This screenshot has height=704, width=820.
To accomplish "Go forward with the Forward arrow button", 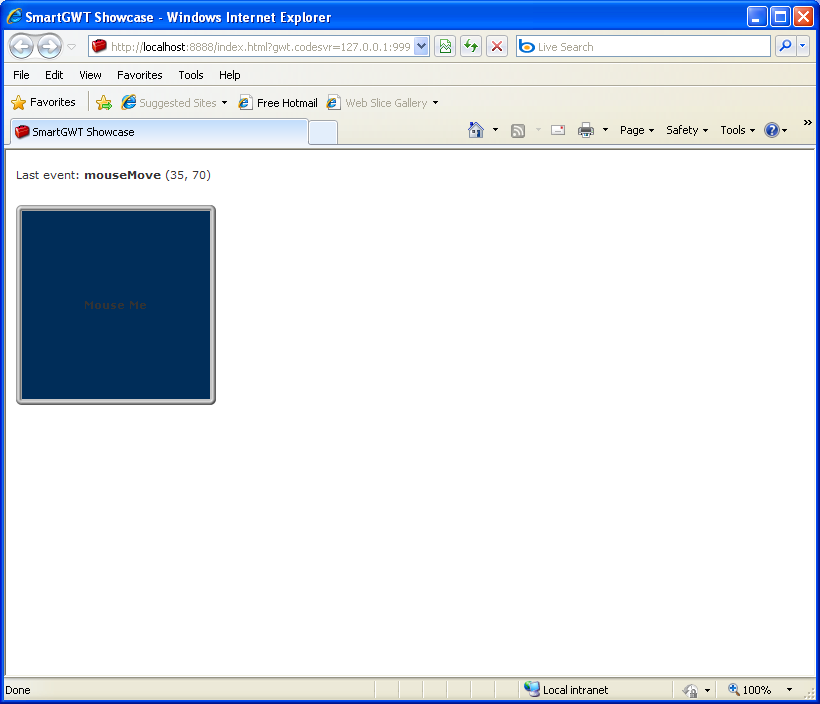I will pos(50,47).
